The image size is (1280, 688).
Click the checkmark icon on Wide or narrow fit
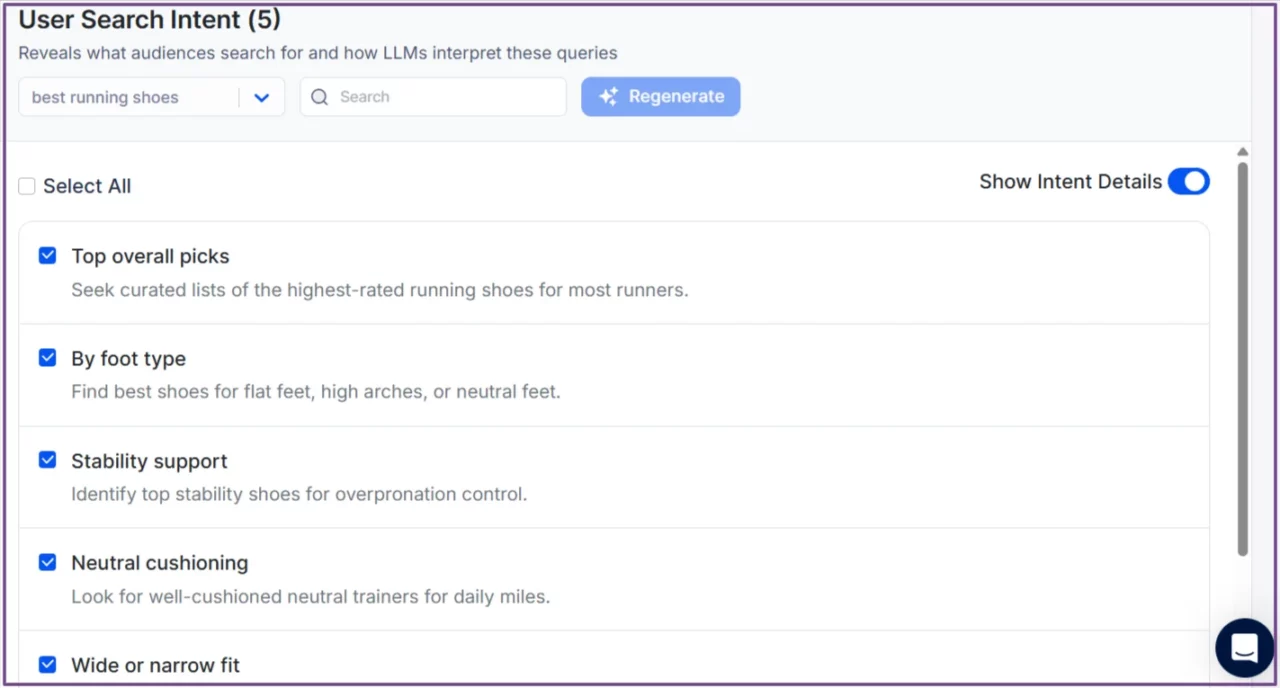click(x=47, y=664)
